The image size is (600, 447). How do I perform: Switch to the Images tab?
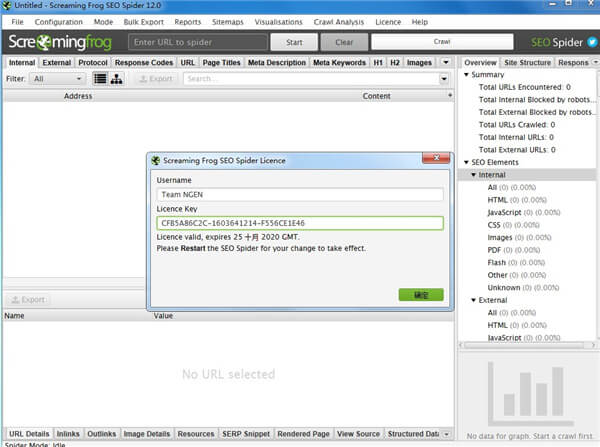pos(419,62)
